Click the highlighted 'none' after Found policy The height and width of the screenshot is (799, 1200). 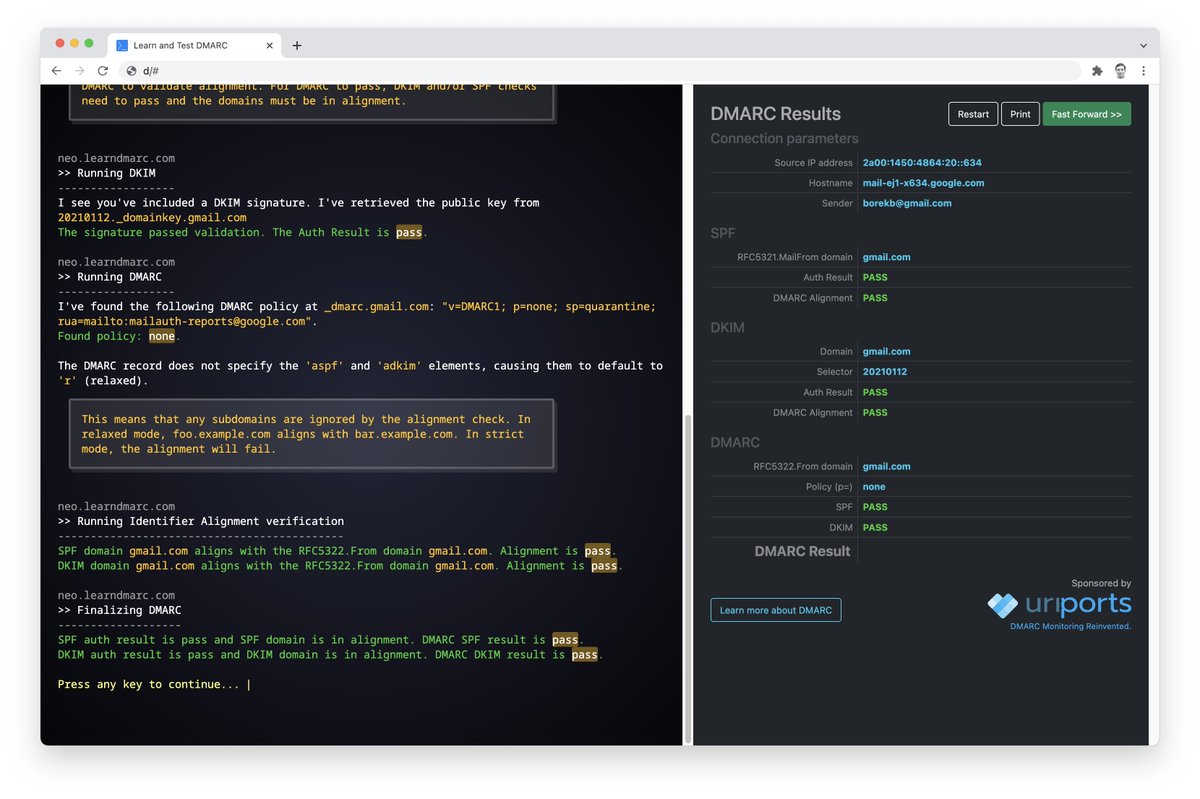tap(162, 337)
